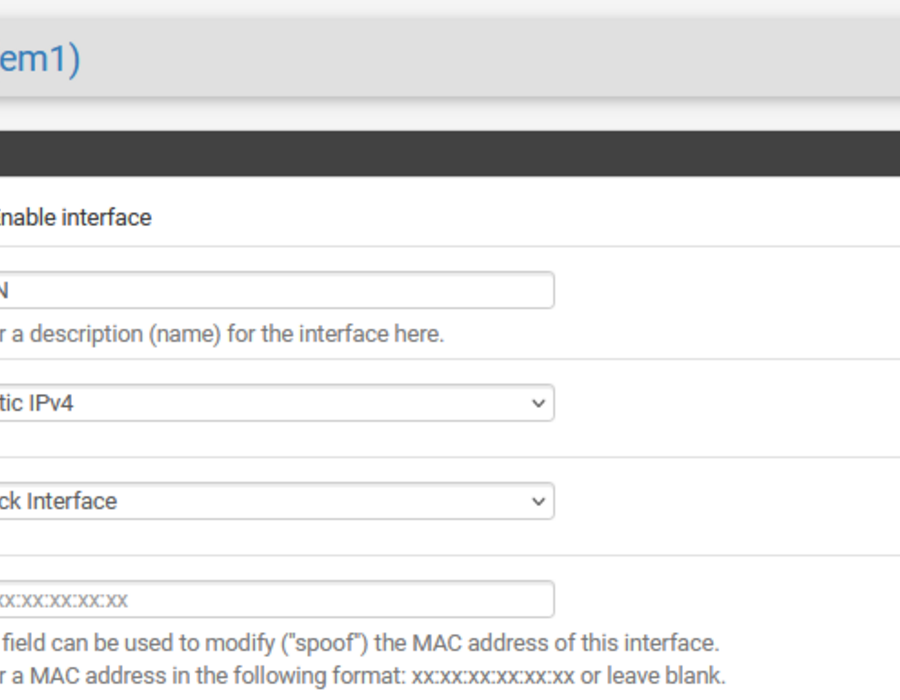Viewport: 900px width, 700px height.
Task: Click the 'modify ("spoof") the MAC address' help line
Action: pos(360,643)
